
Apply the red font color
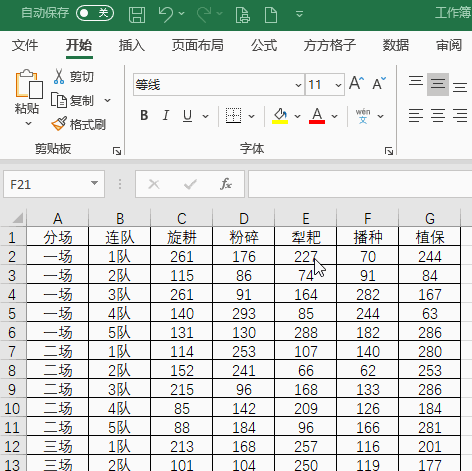click(x=317, y=116)
